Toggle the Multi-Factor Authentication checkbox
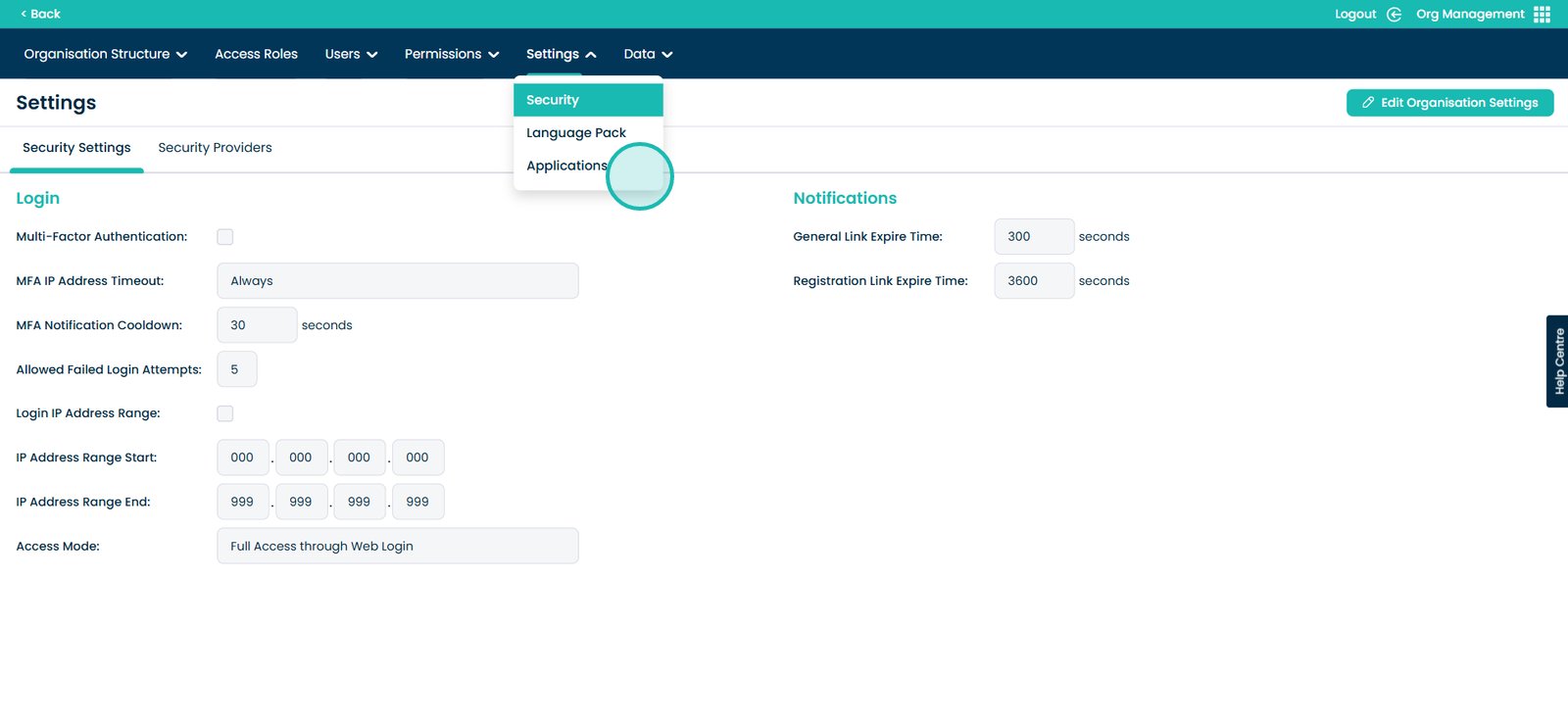Image resolution: width=1568 pixels, height=722 pixels. pyautogui.click(x=225, y=237)
